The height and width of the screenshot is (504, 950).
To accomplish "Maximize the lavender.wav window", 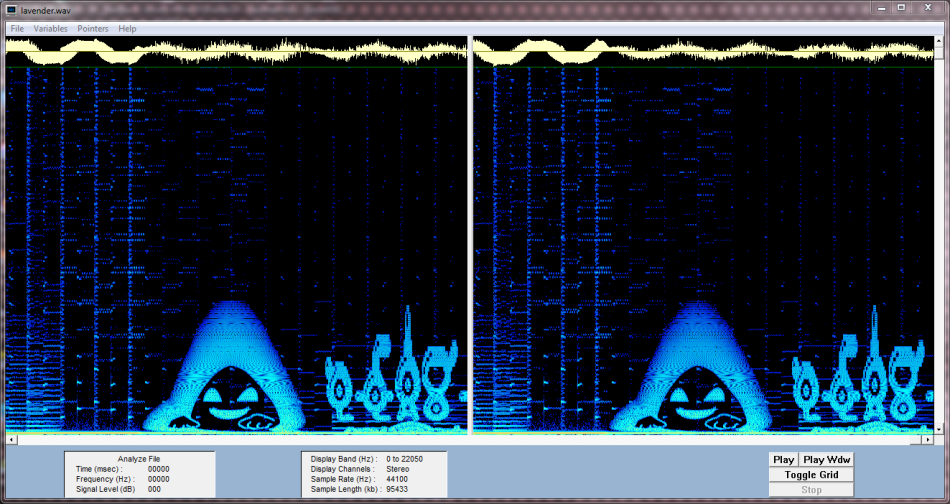I will 901,7.
